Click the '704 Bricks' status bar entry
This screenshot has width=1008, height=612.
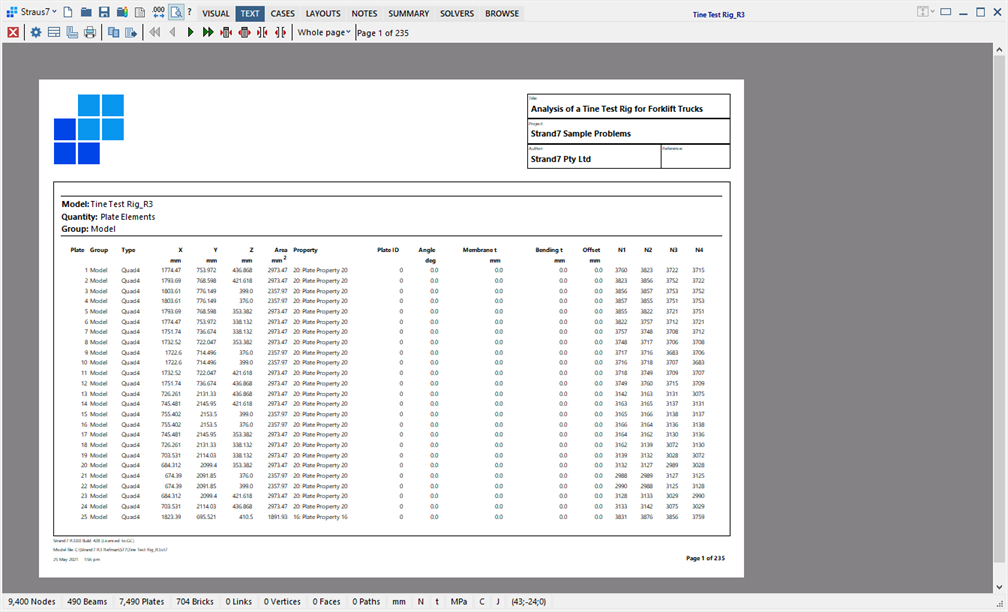(195, 602)
